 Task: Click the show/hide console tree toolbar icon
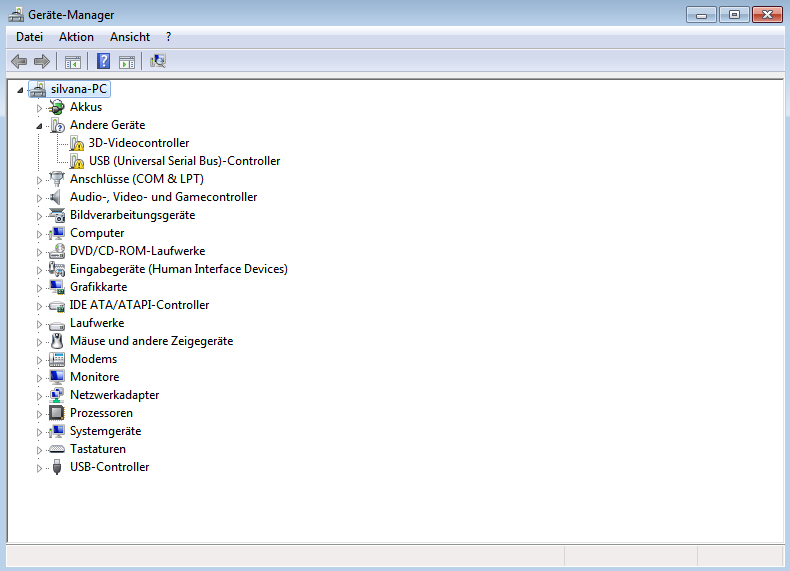(x=73, y=62)
